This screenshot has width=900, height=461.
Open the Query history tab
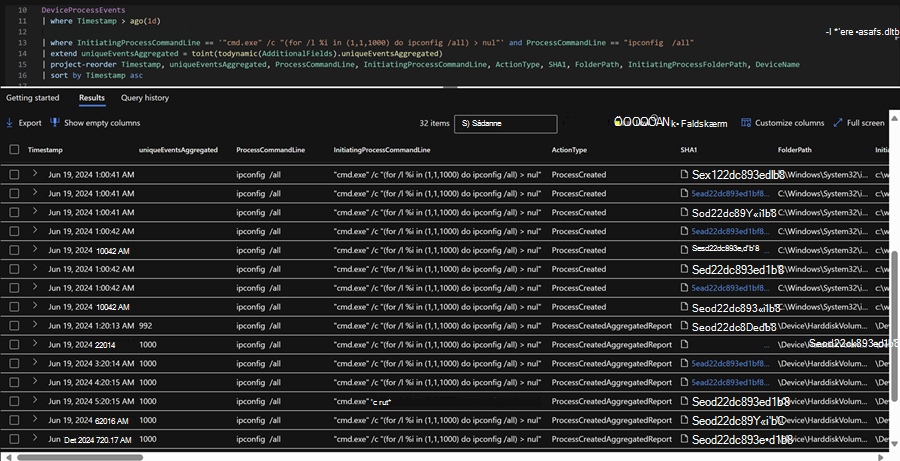pyautogui.click(x=145, y=98)
